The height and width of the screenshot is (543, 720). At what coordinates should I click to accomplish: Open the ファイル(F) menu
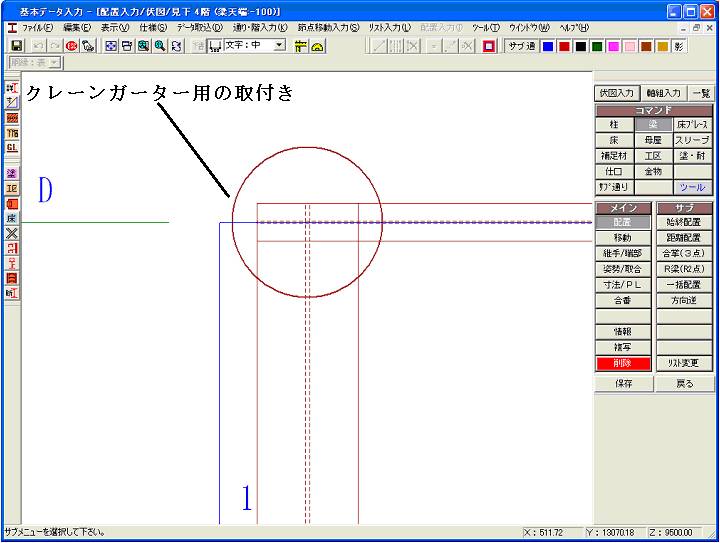pyautogui.click(x=38, y=28)
